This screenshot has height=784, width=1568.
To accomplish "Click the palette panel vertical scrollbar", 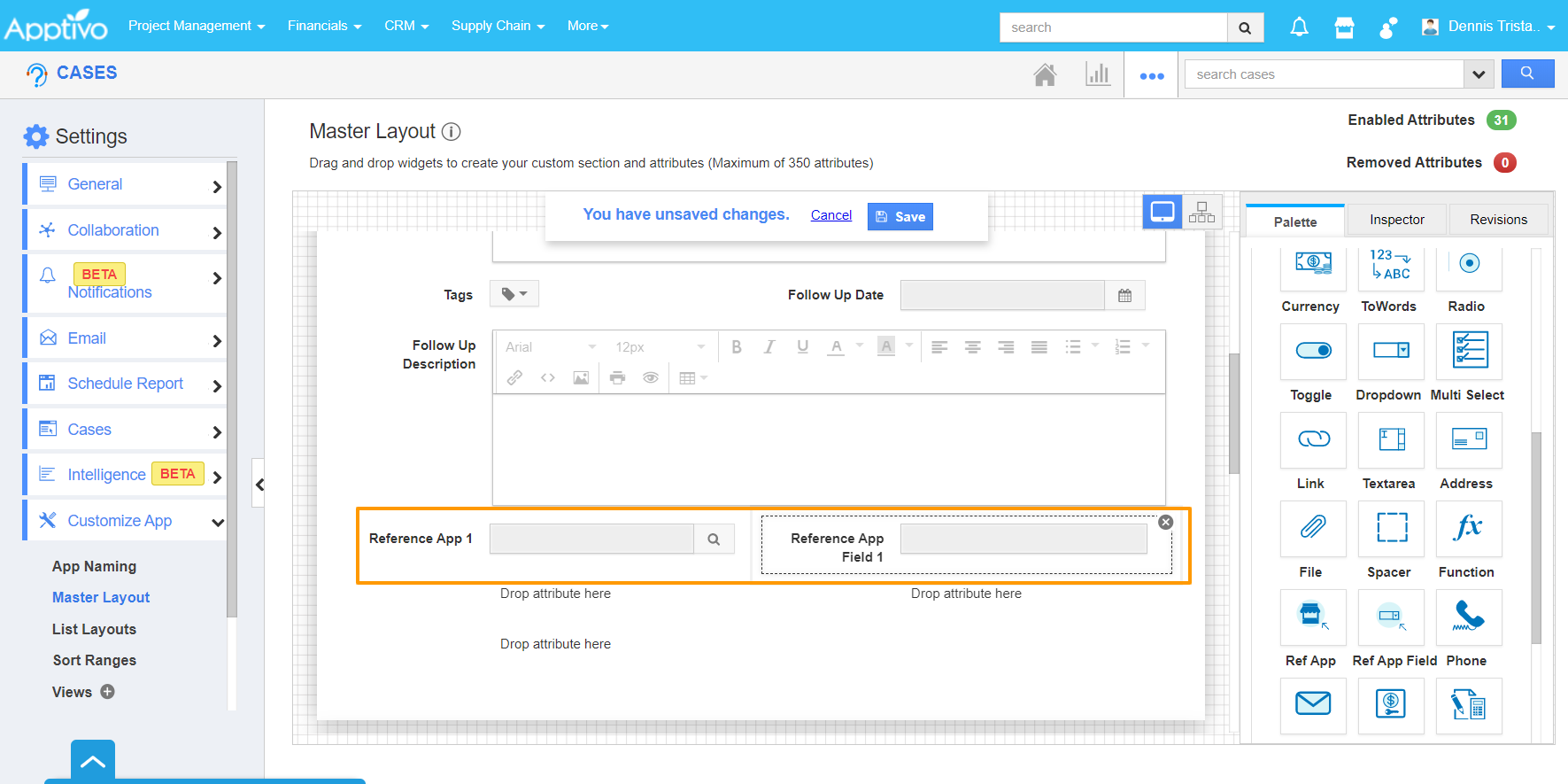I will click(x=1536, y=532).
